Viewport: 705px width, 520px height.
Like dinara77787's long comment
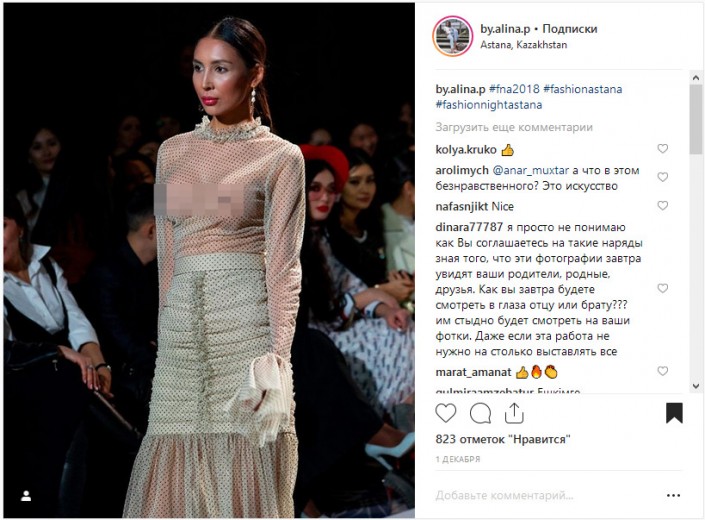point(662,288)
